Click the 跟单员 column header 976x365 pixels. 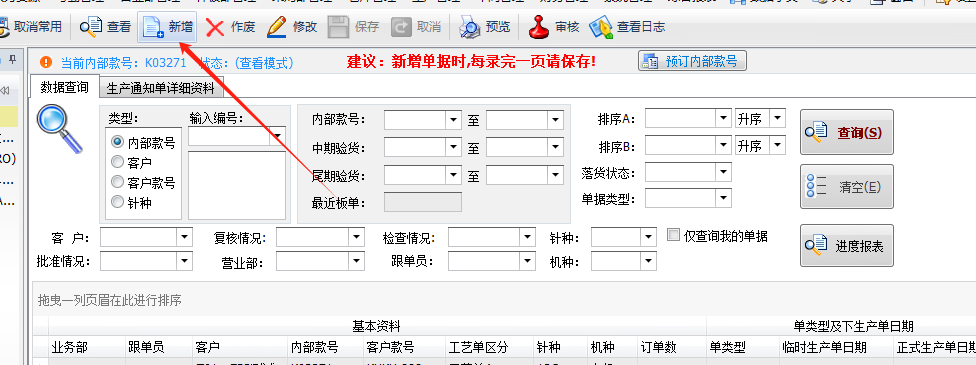pos(158,347)
